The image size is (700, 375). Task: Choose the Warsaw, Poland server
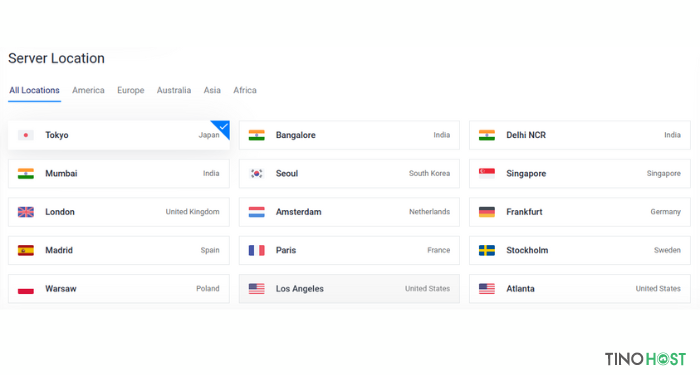click(x=119, y=289)
